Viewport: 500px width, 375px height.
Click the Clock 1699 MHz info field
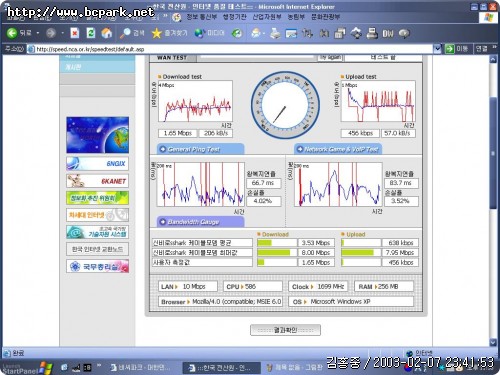click(x=318, y=286)
